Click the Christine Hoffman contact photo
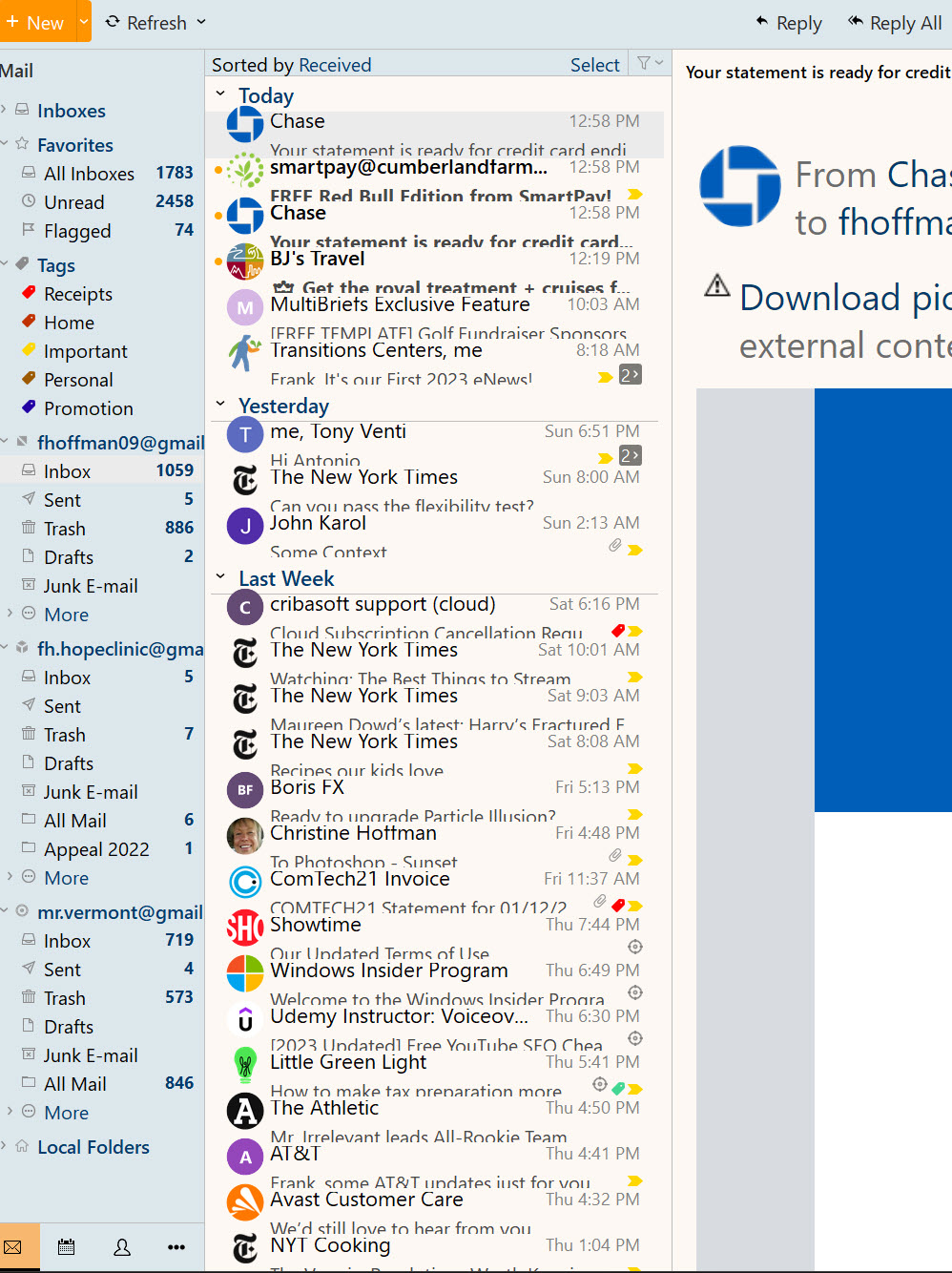The image size is (952, 1273). [245, 836]
